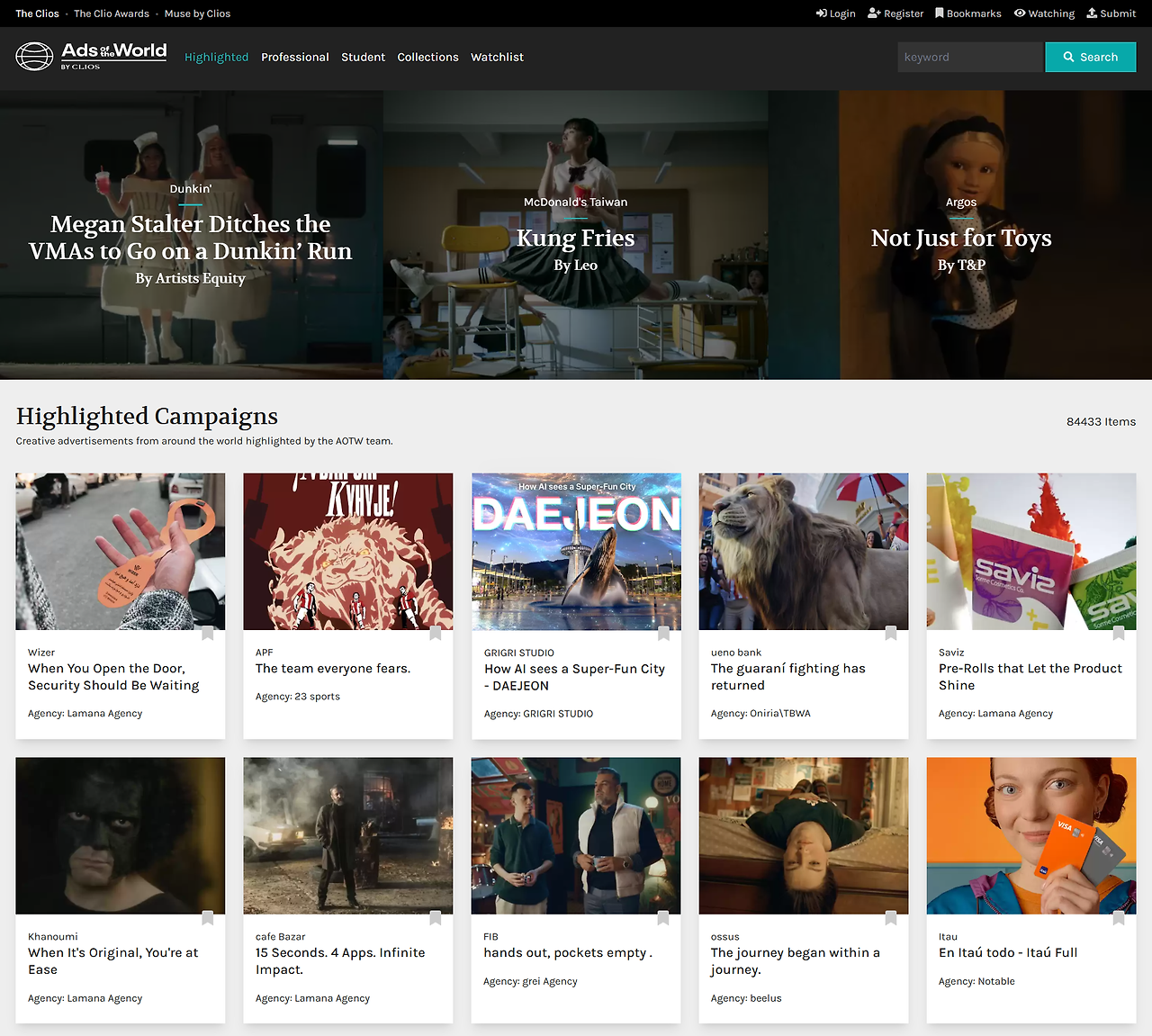Bookmark the ossus campaign card
The image size is (1152, 1036).
[x=891, y=917]
